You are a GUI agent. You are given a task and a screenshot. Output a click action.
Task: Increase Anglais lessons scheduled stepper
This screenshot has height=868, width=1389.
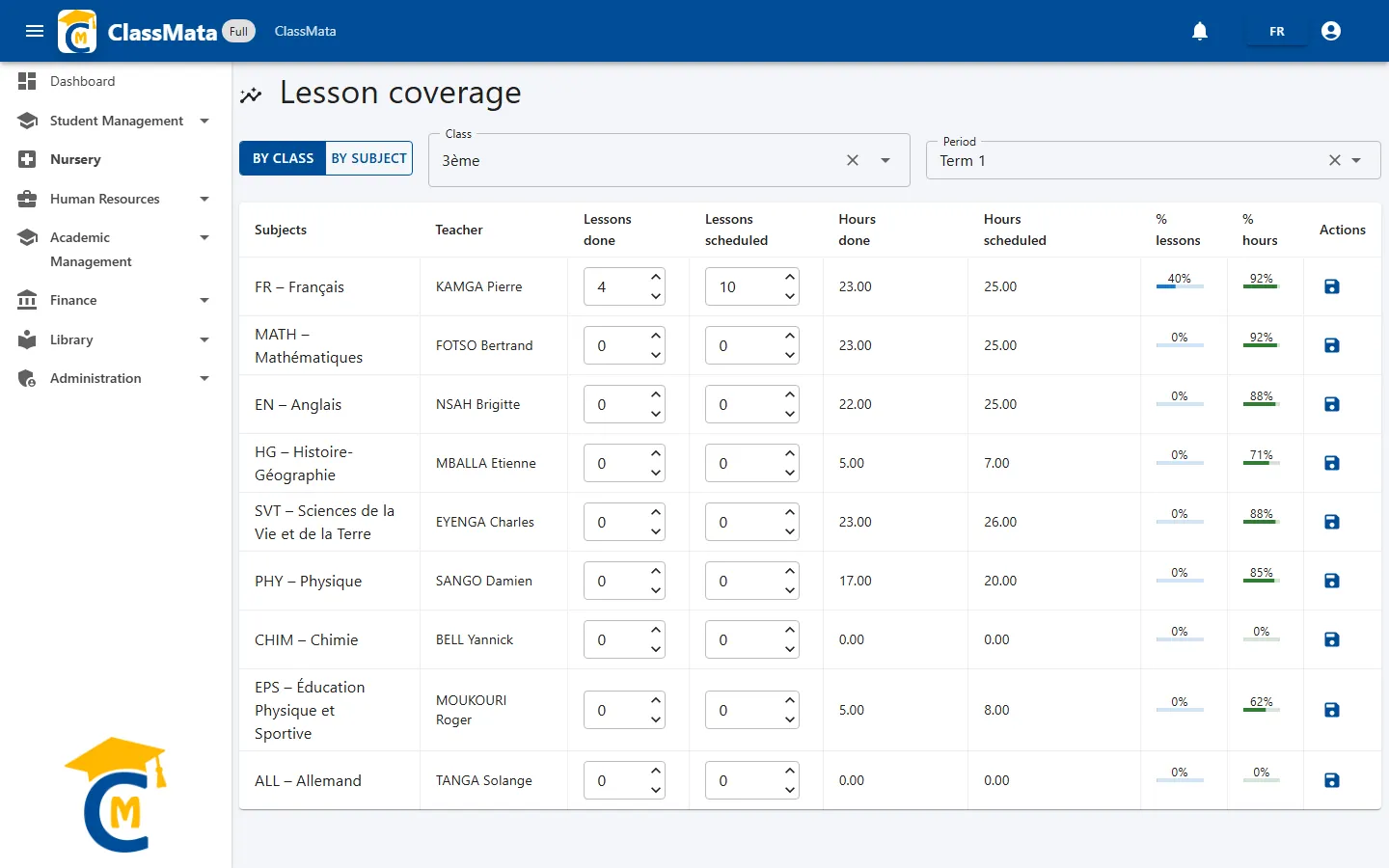click(790, 394)
